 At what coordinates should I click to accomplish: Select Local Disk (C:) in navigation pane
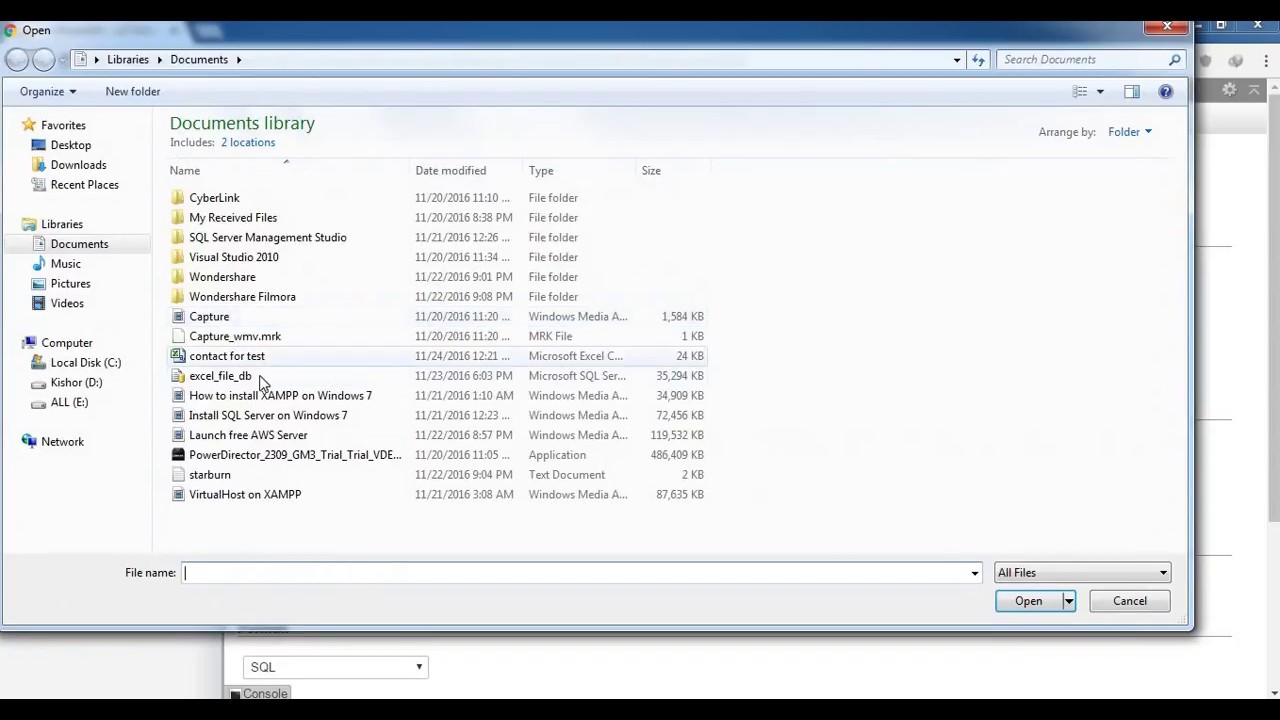pyautogui.click(x=86, y=363)
